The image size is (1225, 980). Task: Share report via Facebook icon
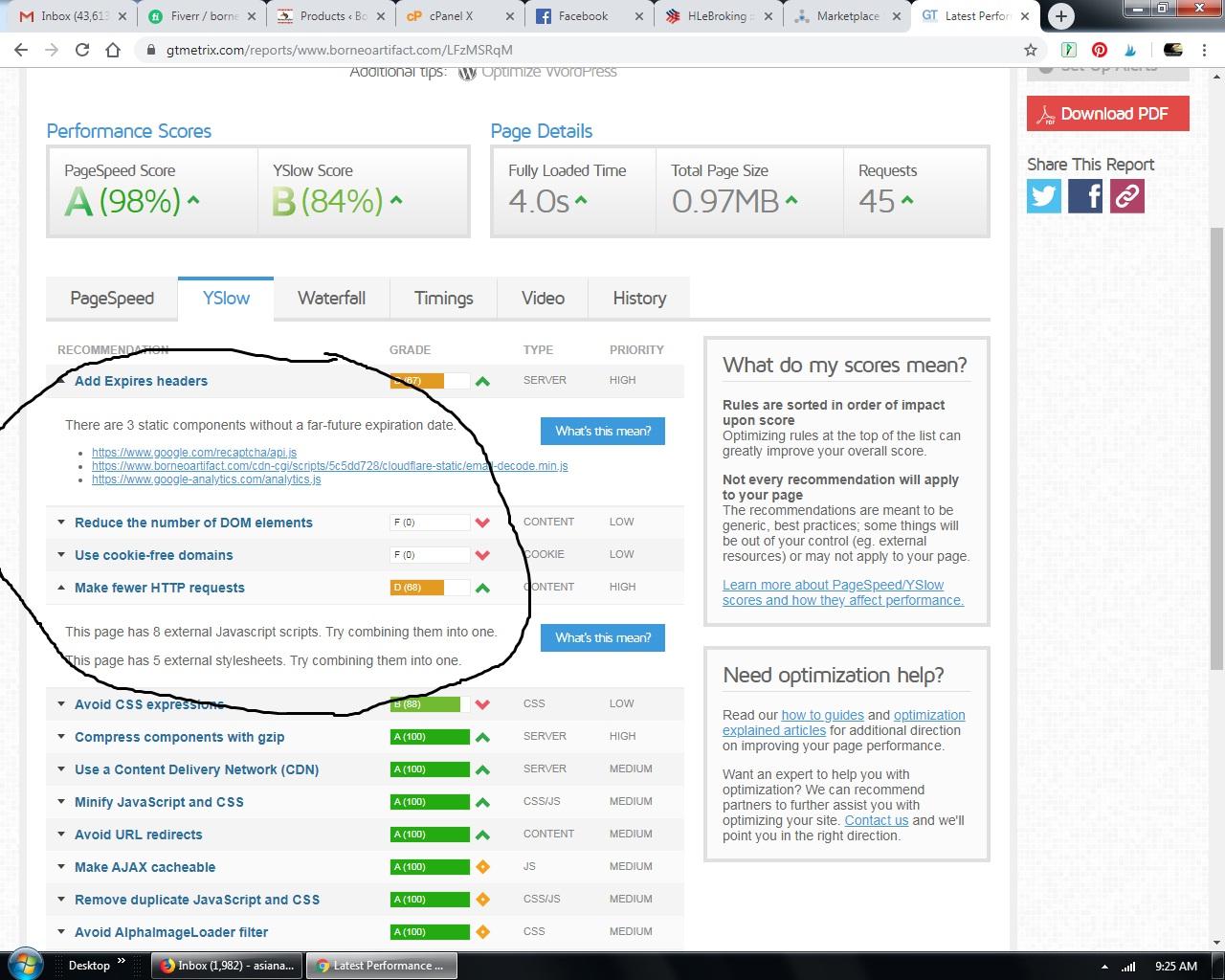pos(1085,196)
